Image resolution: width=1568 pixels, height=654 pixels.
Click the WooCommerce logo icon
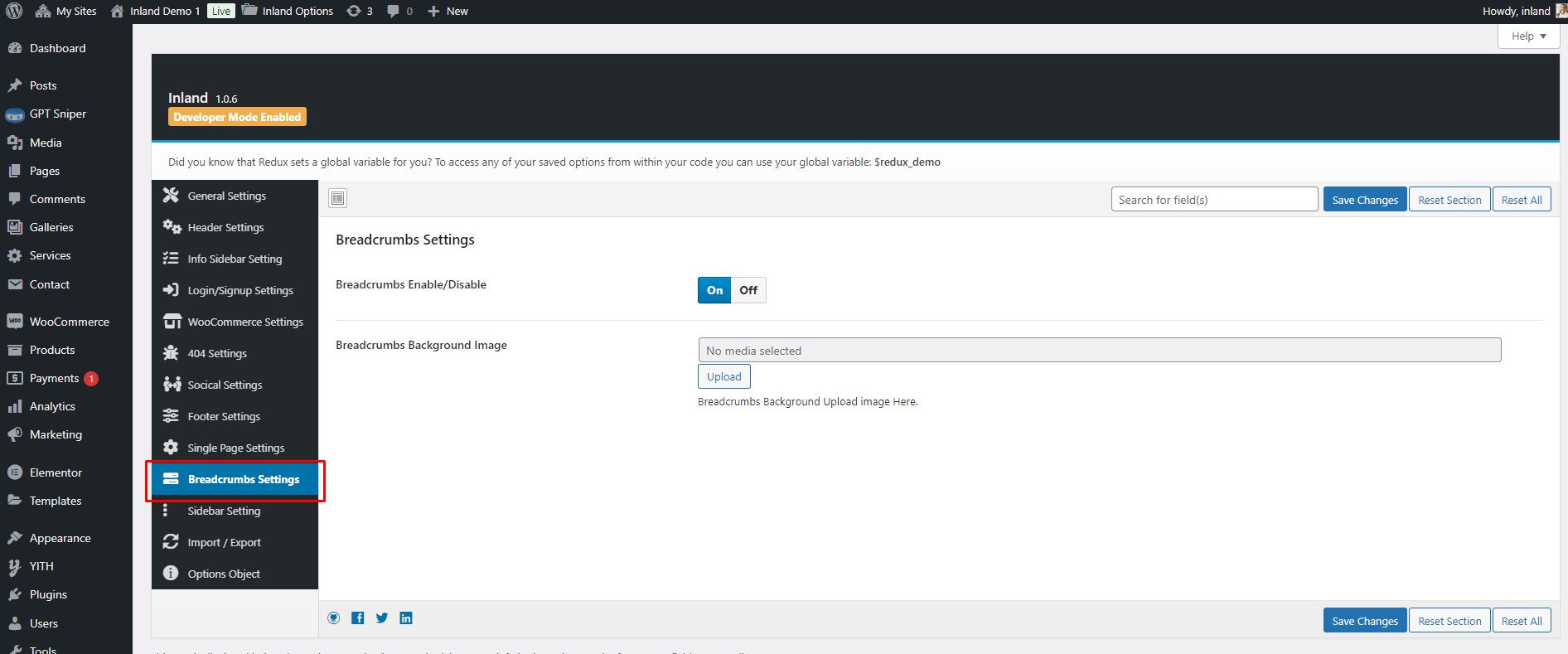point(14,322)
